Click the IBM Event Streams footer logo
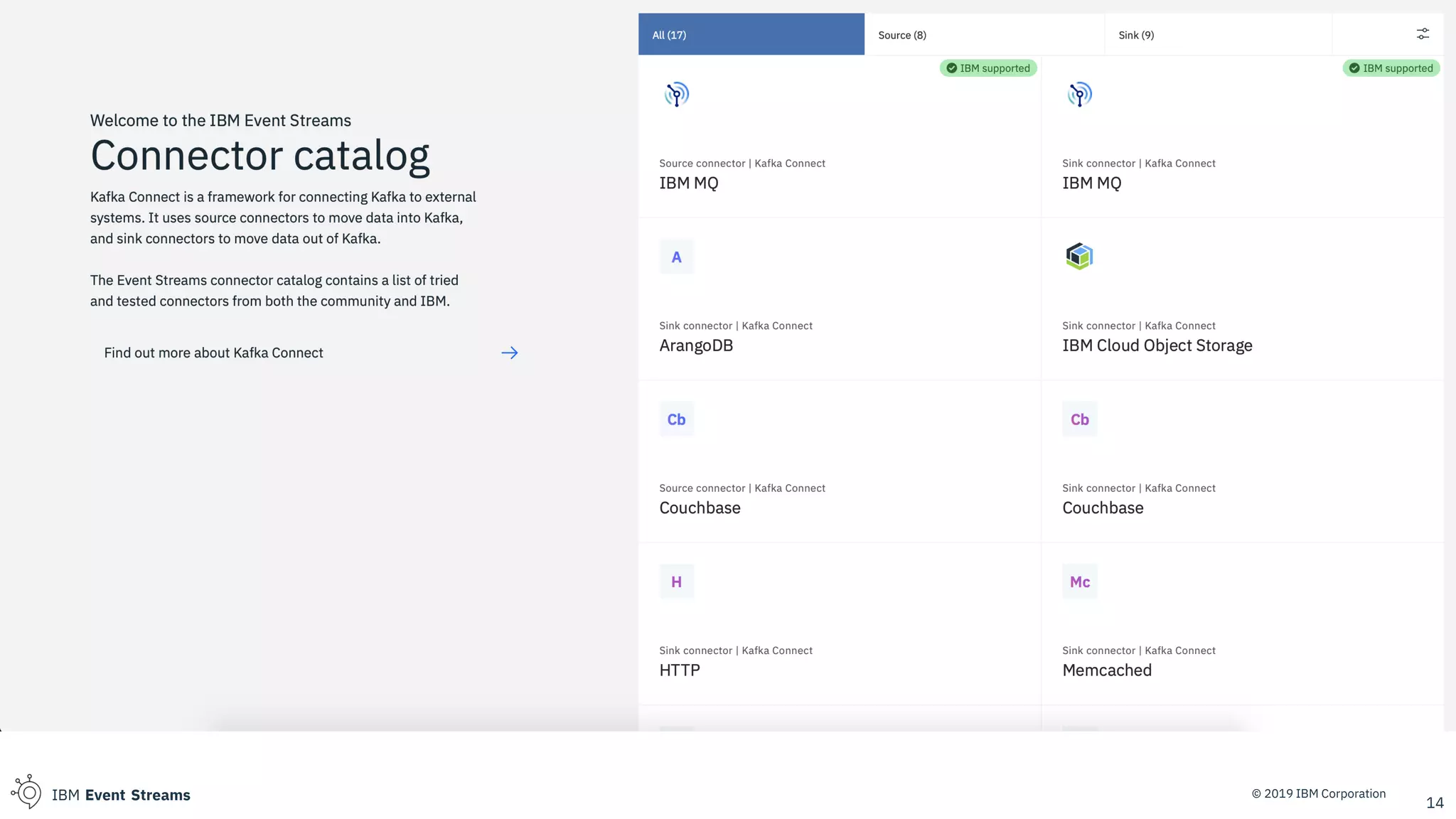The width and height of the screenshot is (1456, 819). pos(27,792)
